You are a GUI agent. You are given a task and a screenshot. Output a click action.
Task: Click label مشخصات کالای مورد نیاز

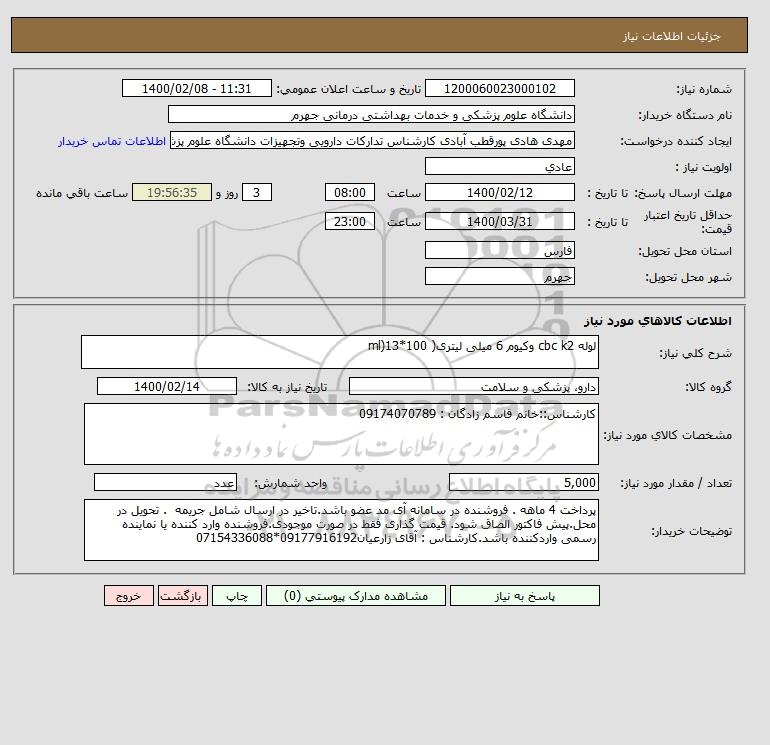667,435
